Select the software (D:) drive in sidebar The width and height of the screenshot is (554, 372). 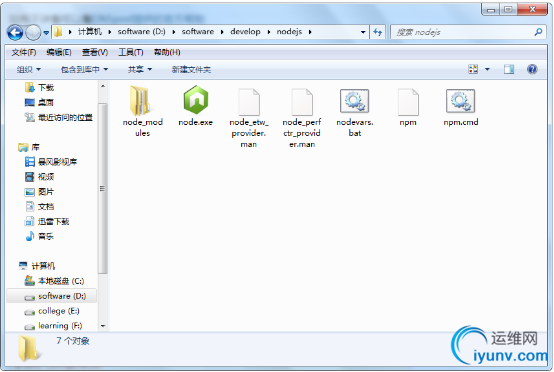click(x=52, y=296)
